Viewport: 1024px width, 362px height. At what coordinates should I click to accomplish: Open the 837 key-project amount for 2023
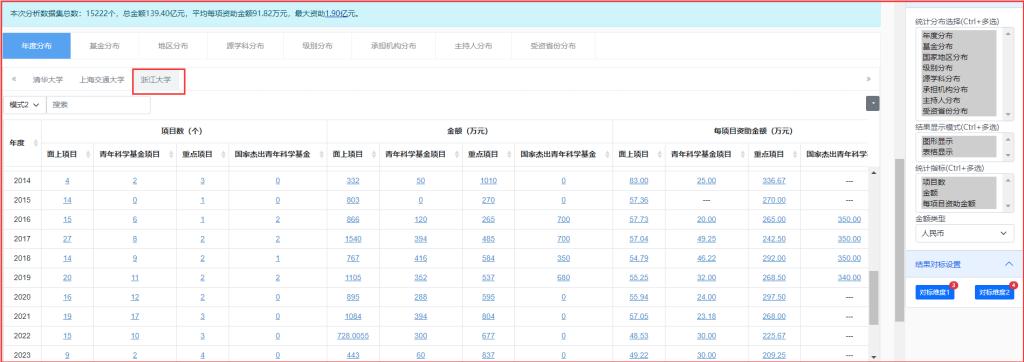point(488,355)
